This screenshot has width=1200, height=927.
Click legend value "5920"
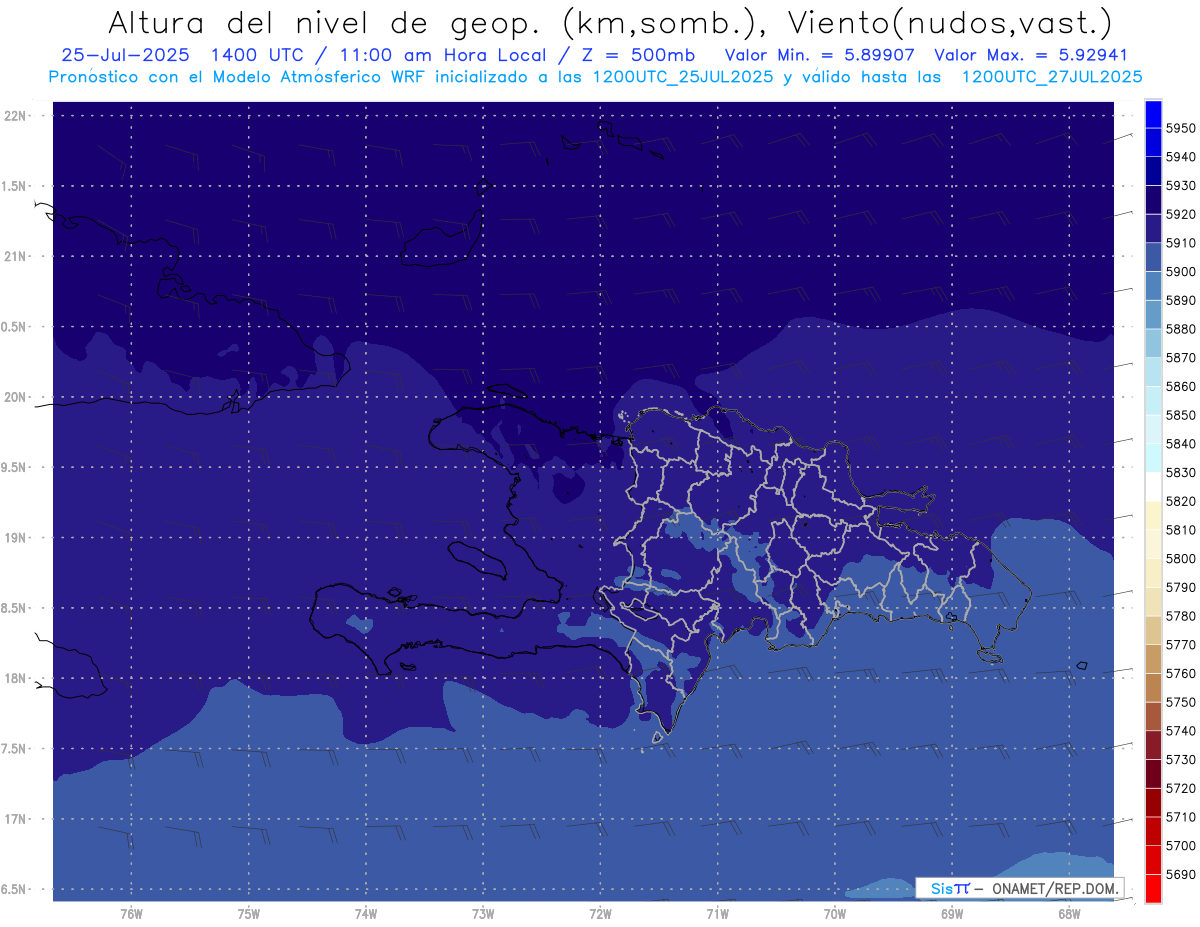1180,214
